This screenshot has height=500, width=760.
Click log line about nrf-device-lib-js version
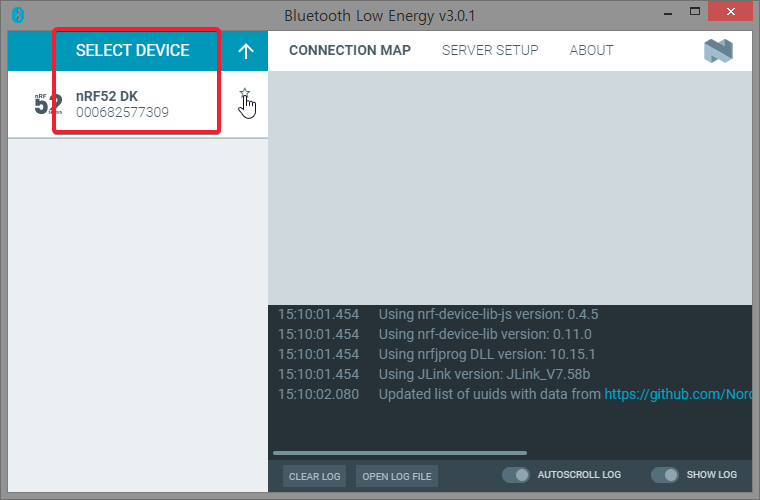point(488,314)
